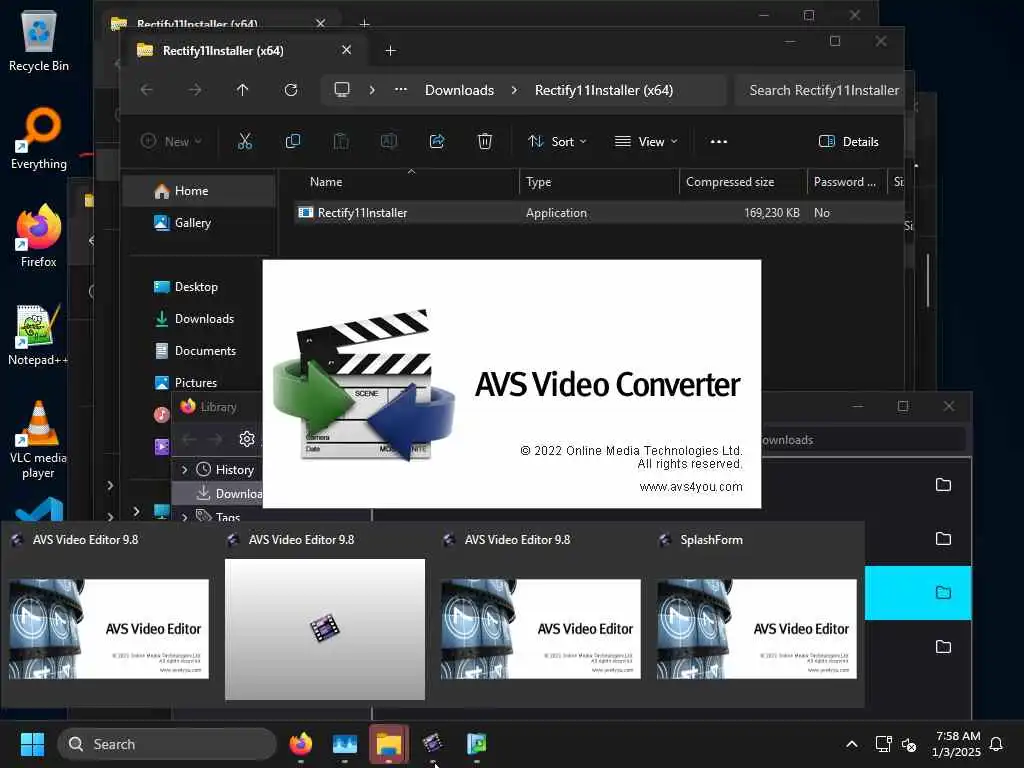Select the Rectify11Installer (x64) tab
Screen dimensions: 1024x768
[x=223, y=50]
